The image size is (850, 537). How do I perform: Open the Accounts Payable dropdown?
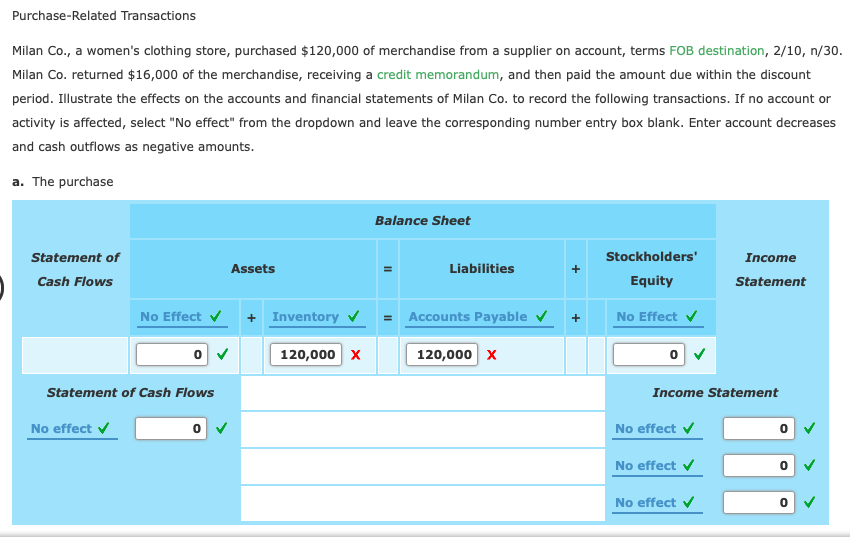click(479, 317)
